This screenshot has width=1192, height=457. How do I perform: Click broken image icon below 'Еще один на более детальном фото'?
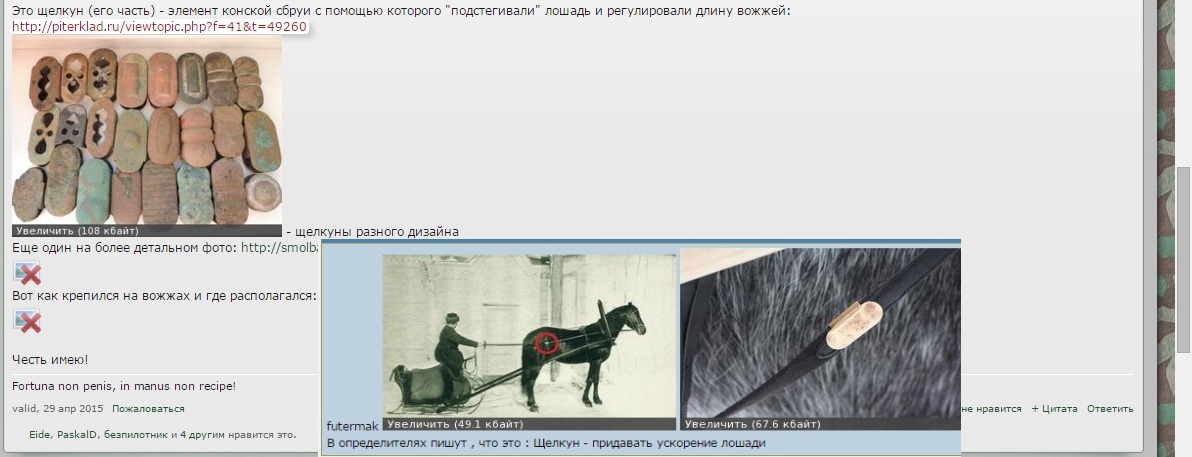[x=27, y=273]
